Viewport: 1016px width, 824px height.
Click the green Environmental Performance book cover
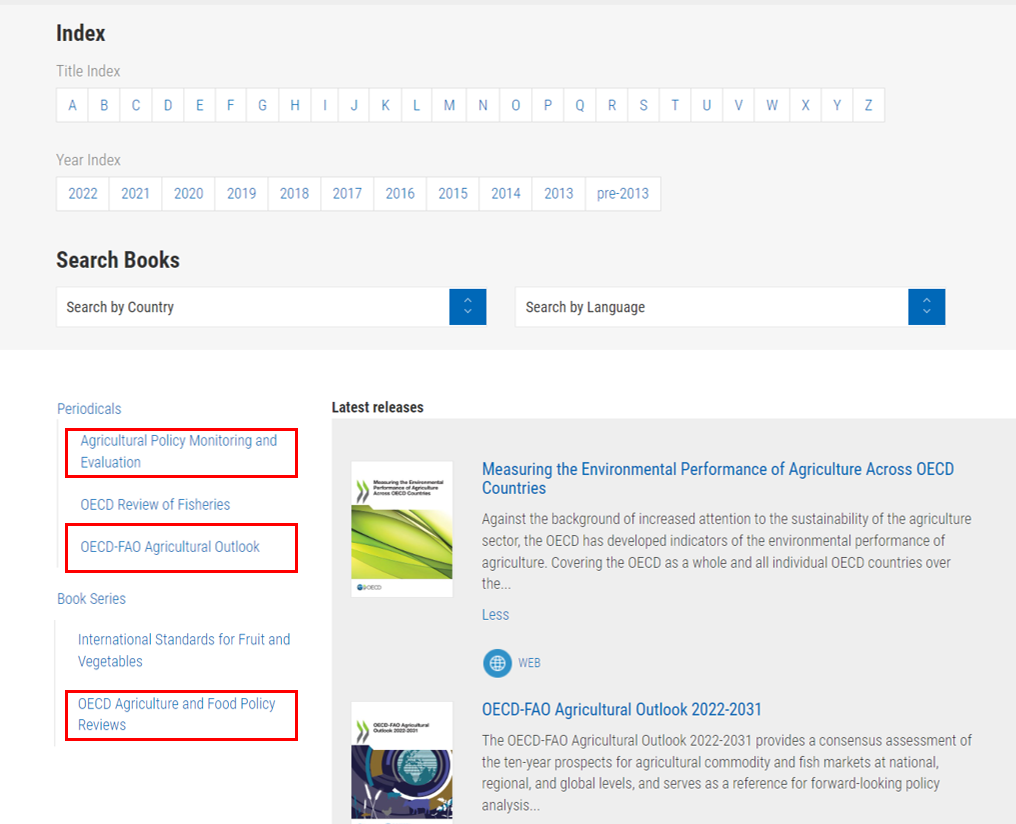[402, 529]
